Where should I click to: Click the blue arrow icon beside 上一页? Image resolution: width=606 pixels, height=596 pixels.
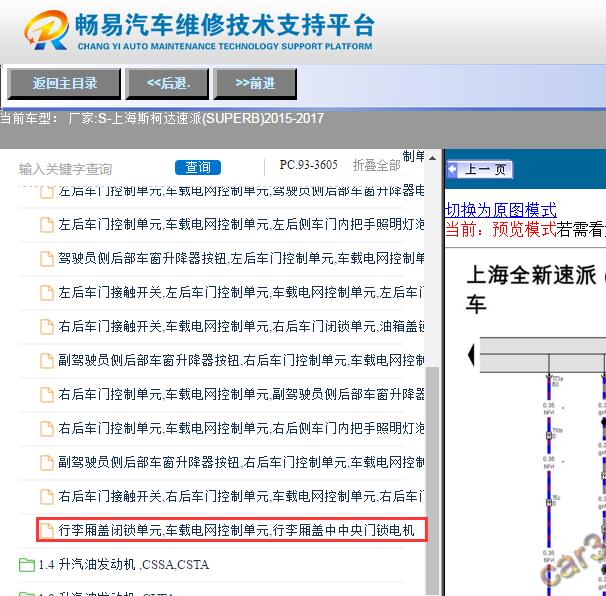coord(452,169)
